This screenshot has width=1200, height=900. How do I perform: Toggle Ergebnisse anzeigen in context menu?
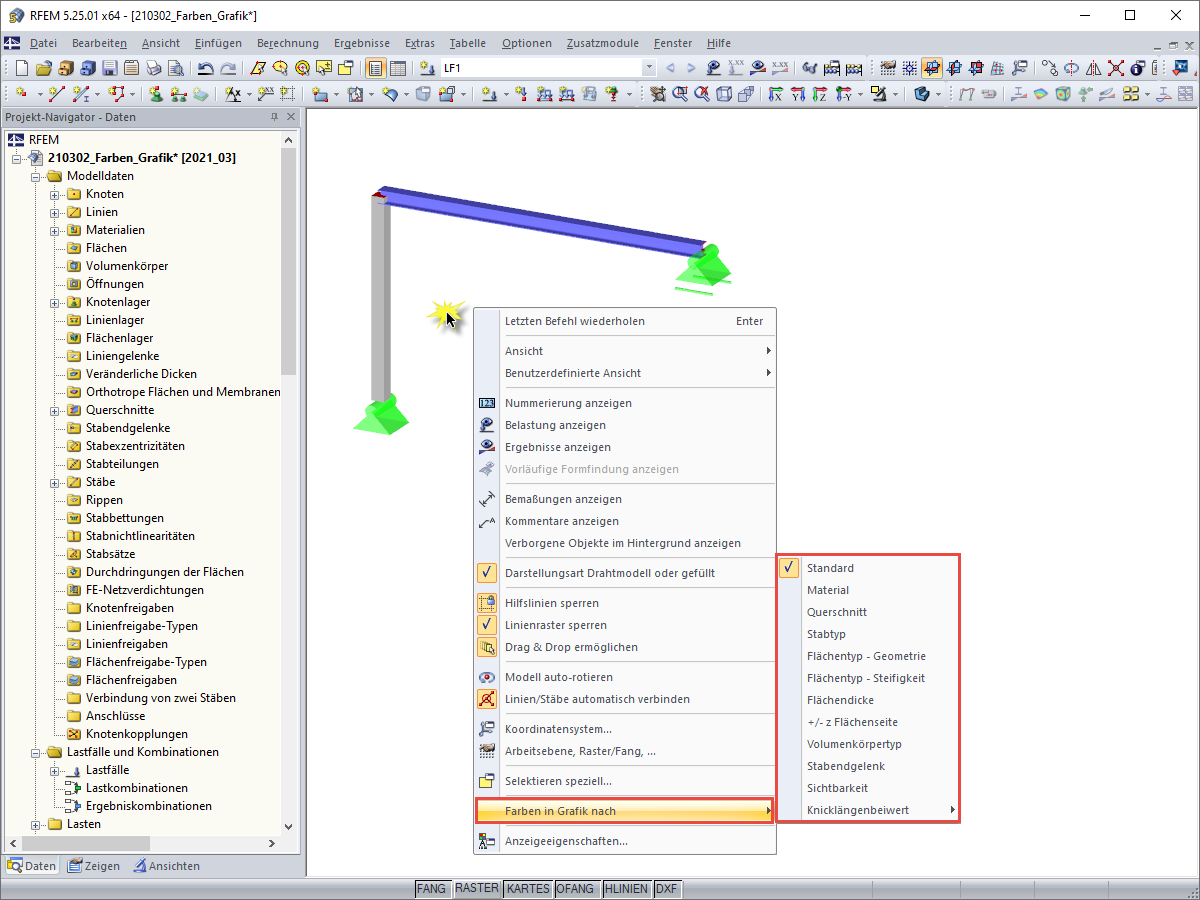(624, 447)
